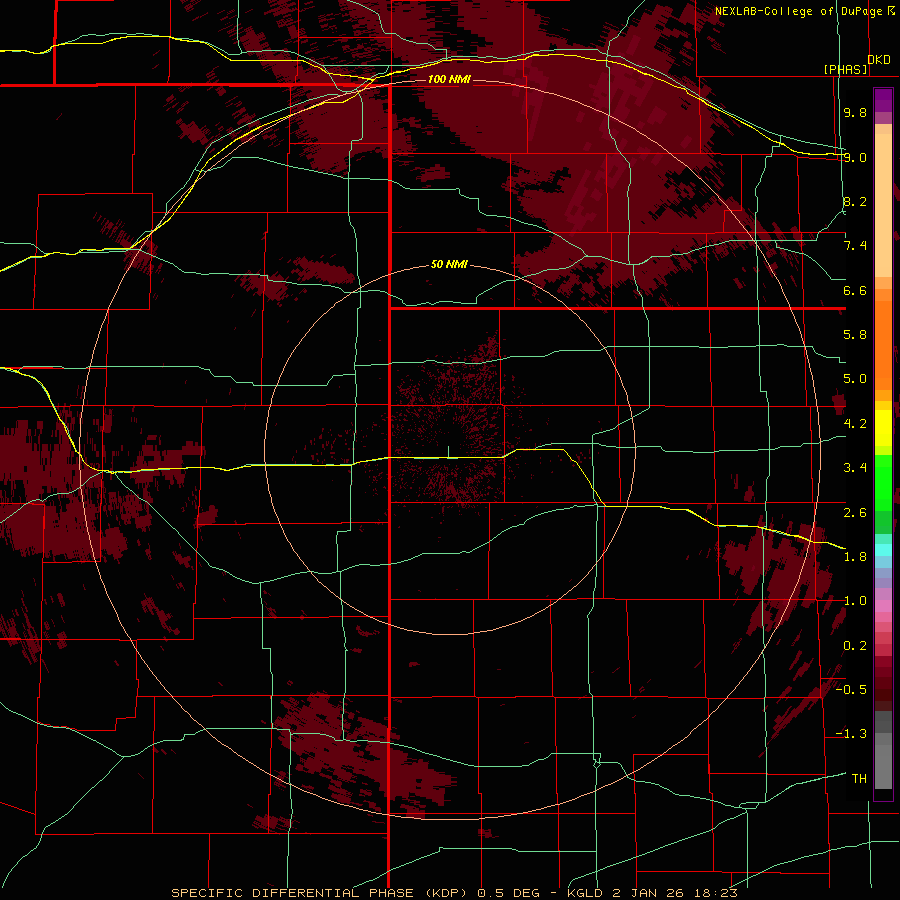Pick the orange segment of the color bar
Screen dimensions: 900x900
click(x=883, y=344)
